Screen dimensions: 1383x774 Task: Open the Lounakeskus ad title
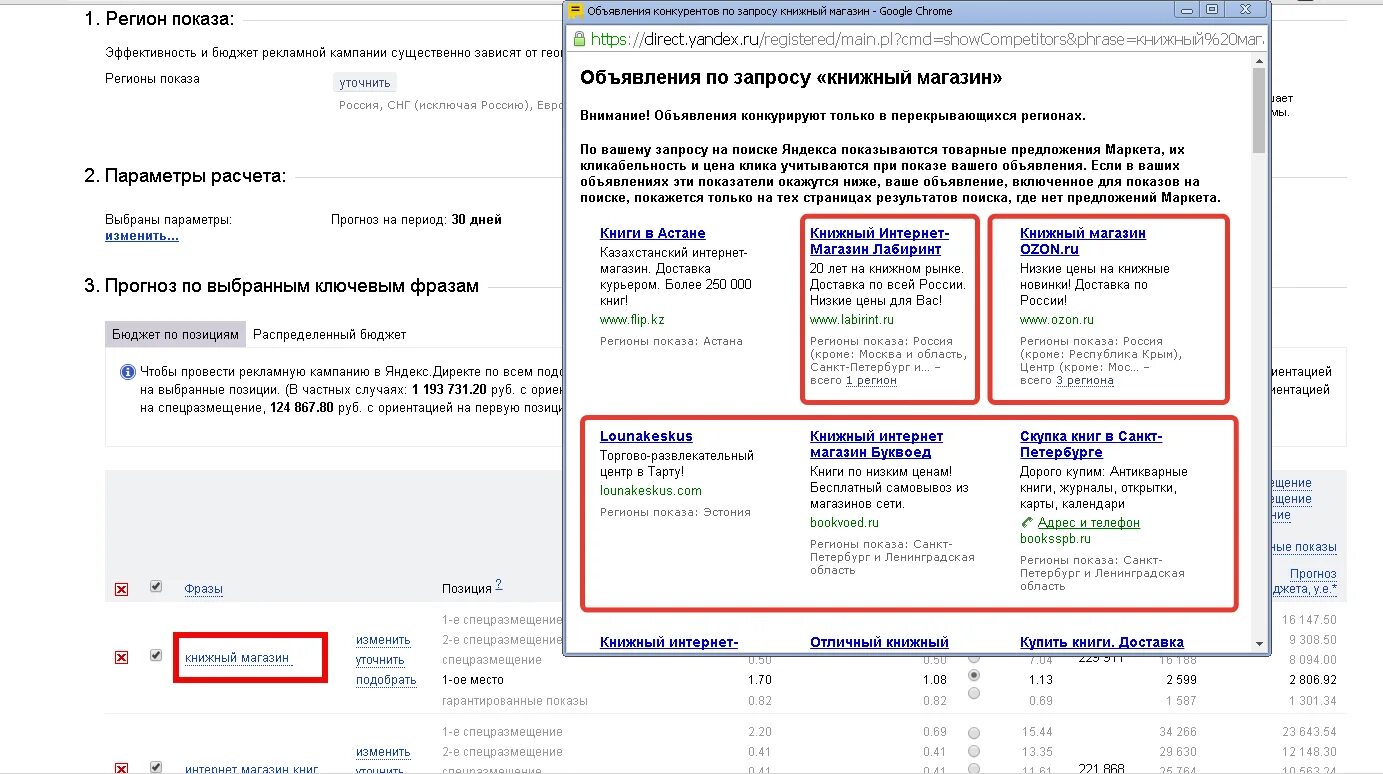646,436
